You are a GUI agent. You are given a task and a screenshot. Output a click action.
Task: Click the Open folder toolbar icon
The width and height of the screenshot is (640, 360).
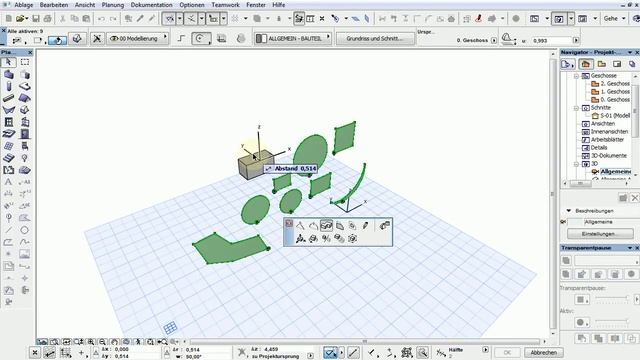[x=20, y=19]
